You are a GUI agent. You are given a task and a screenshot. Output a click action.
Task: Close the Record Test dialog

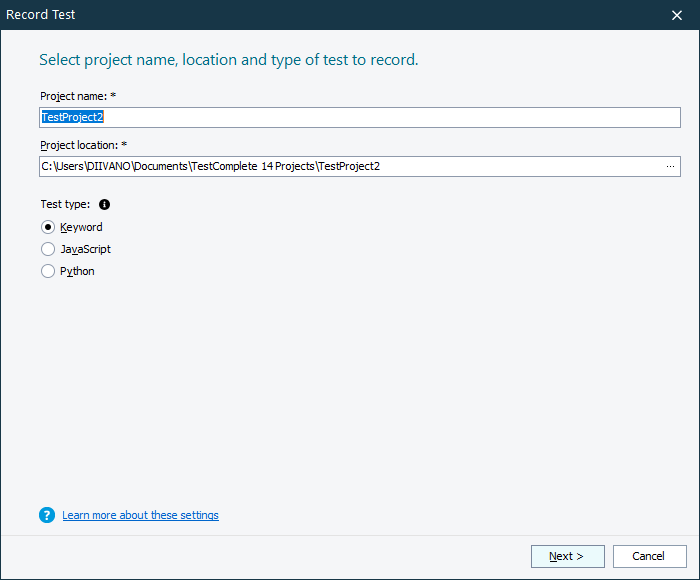pos(677,15)
